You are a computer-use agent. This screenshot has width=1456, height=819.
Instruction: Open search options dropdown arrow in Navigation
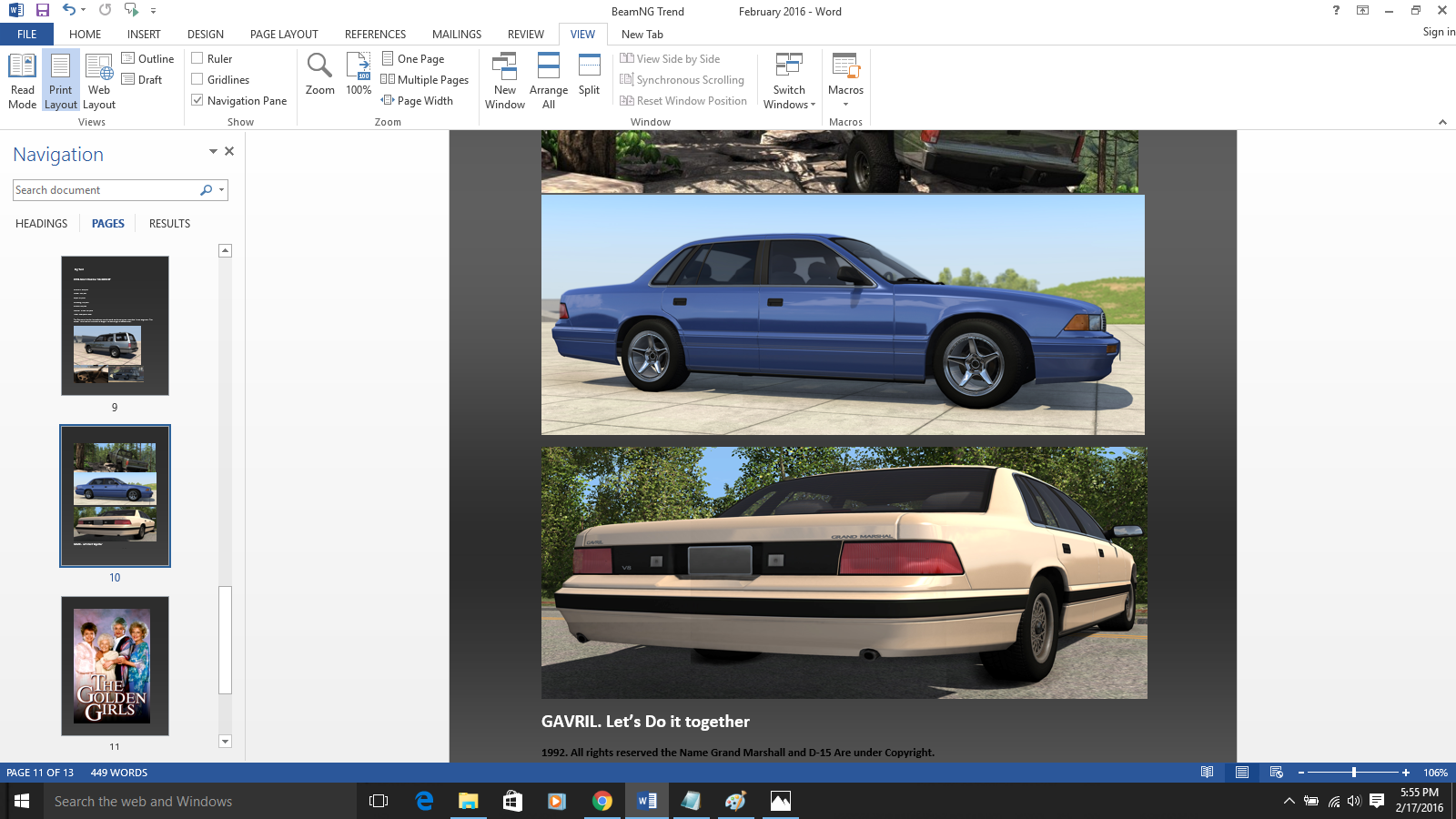point(221,190)
